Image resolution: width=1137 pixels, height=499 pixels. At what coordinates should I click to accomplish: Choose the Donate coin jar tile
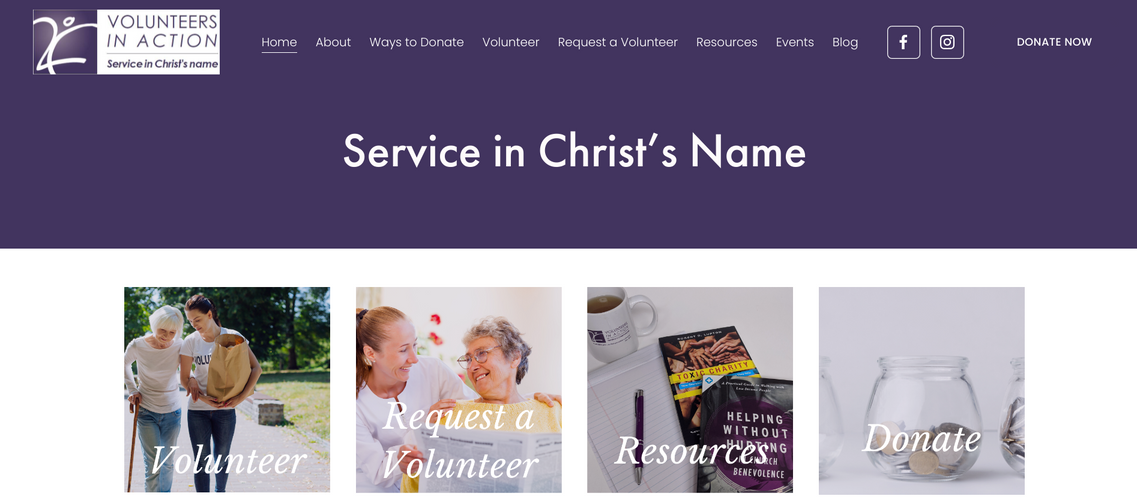tap(922, 389)
